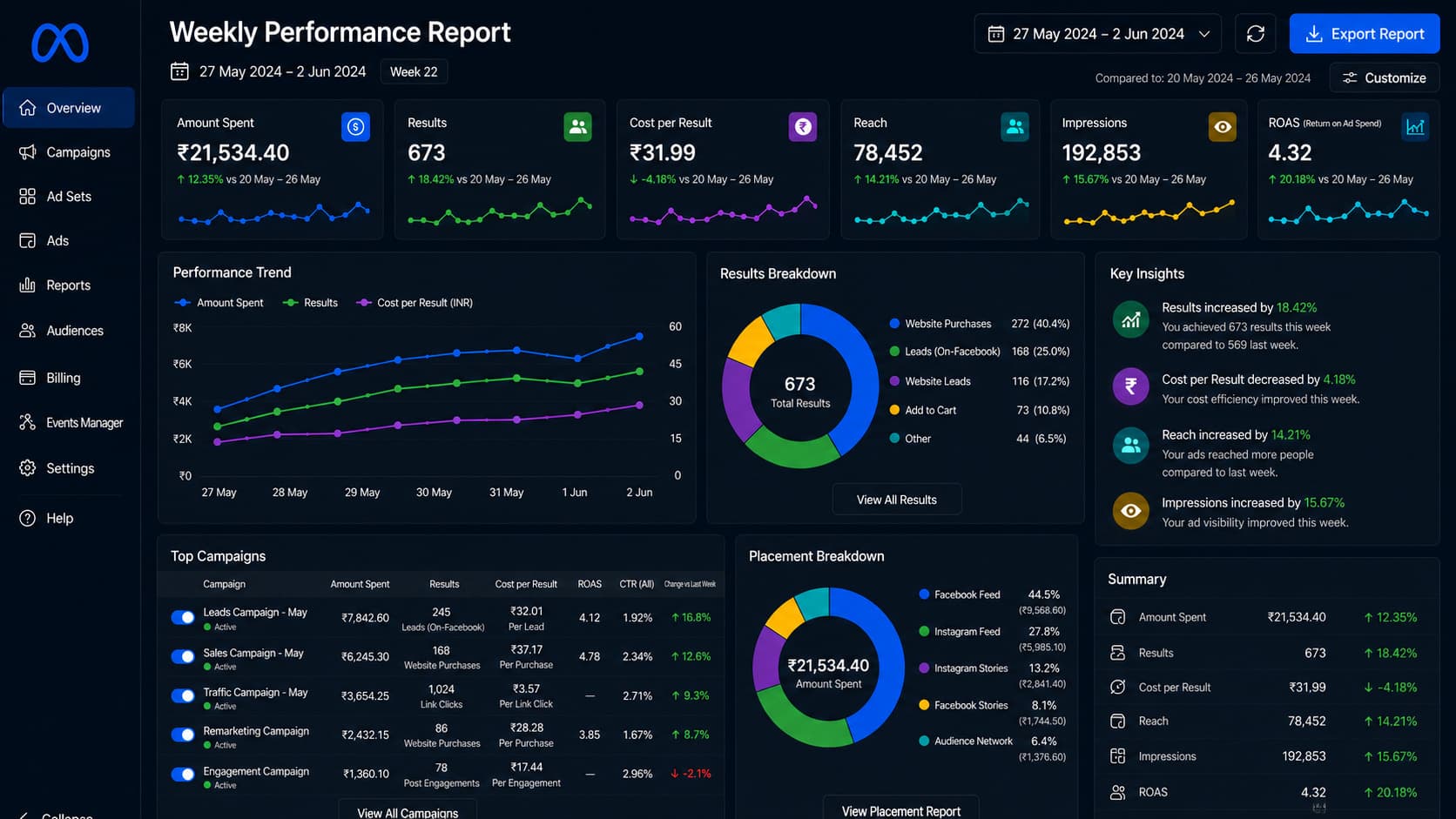Image resolution: width=1456 pixels, height=819 pixels.
Task: Toggle Cost per Result (INR) legend series
Action: [415, 303]
